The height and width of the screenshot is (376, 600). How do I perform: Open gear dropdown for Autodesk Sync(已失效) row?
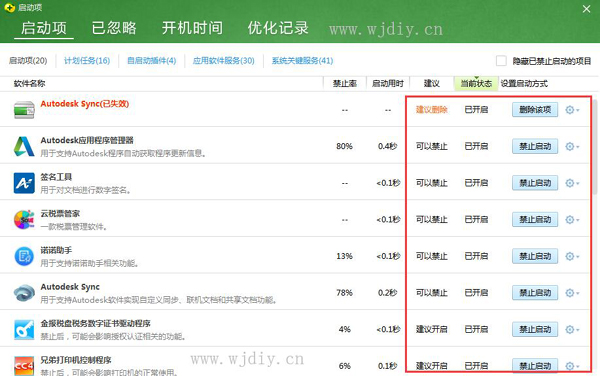(x=572, y=110)
